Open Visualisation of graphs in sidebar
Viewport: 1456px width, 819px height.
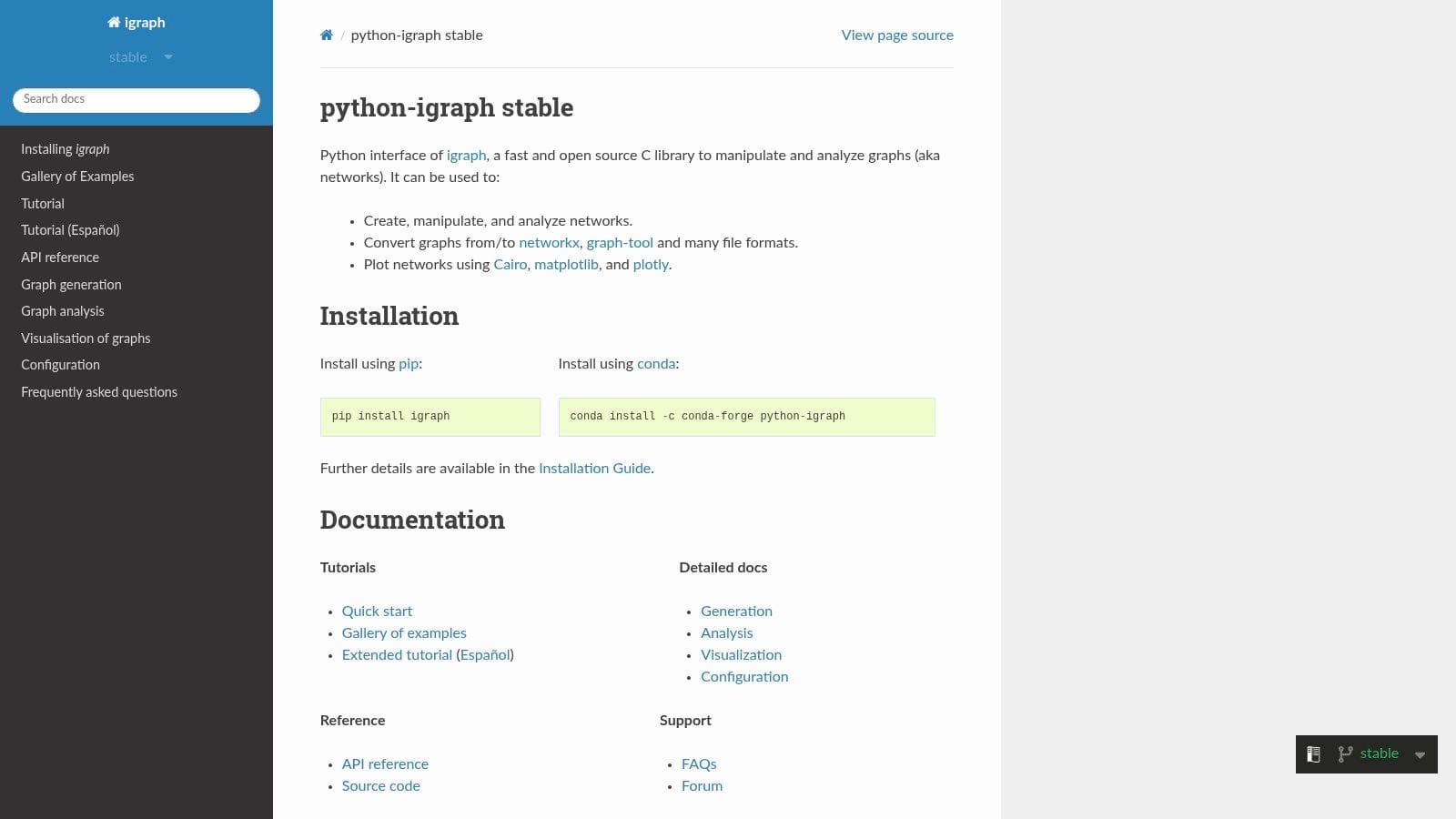tap(86, 339)
